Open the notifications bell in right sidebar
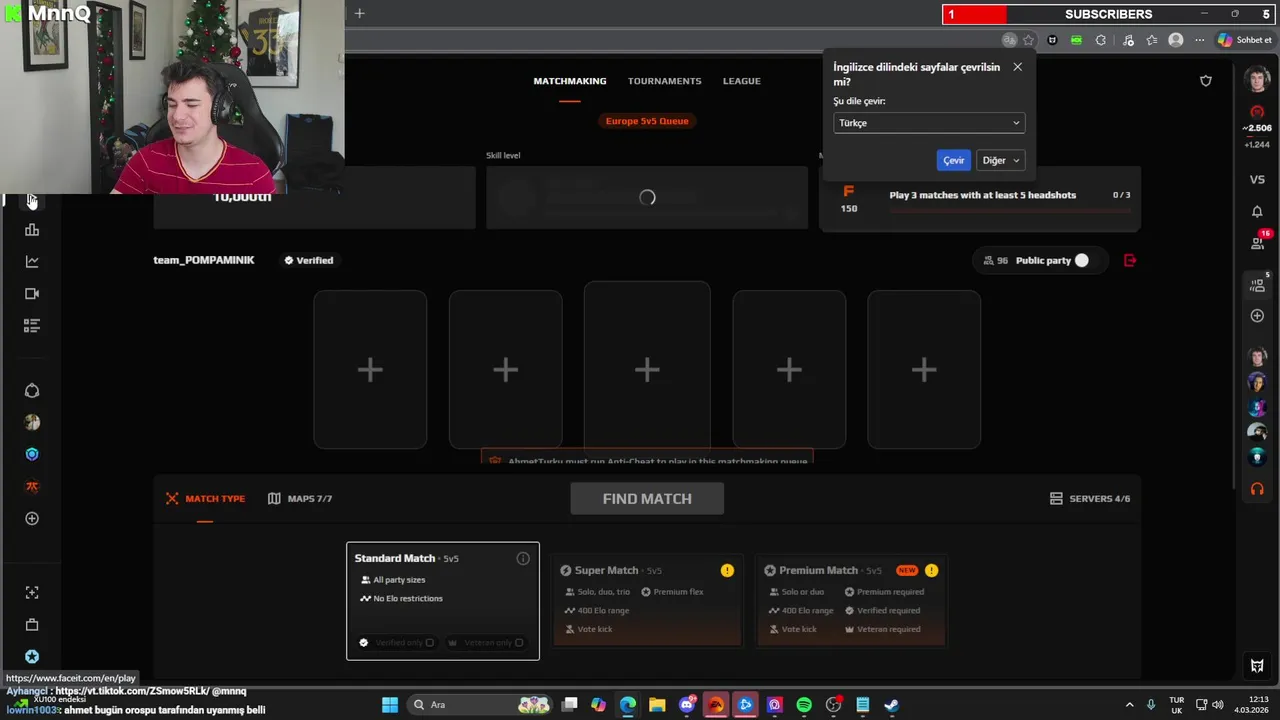The image size is (1280, 720). click(1257, 212)
